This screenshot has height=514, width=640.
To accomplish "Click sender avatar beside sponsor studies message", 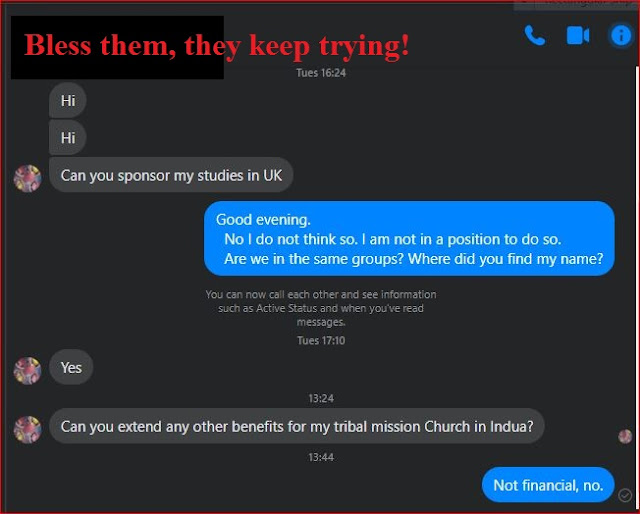I will 27,178.
